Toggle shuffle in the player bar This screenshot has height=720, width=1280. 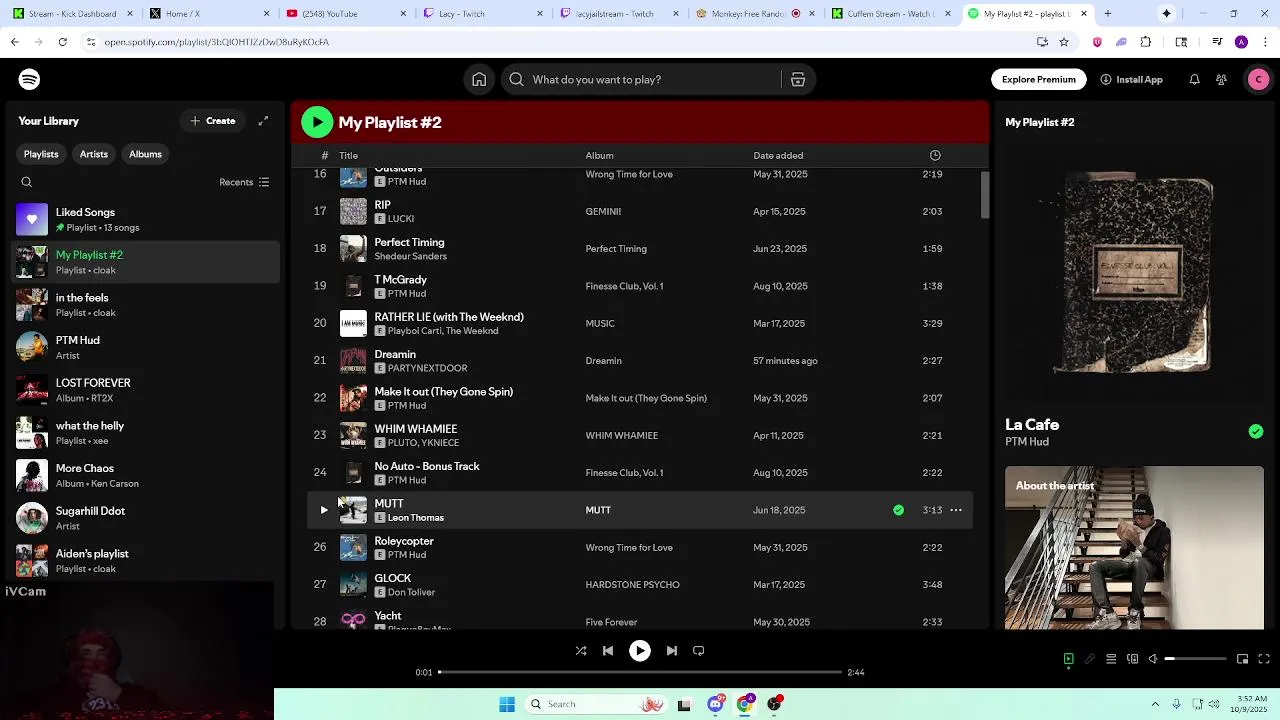581,650
